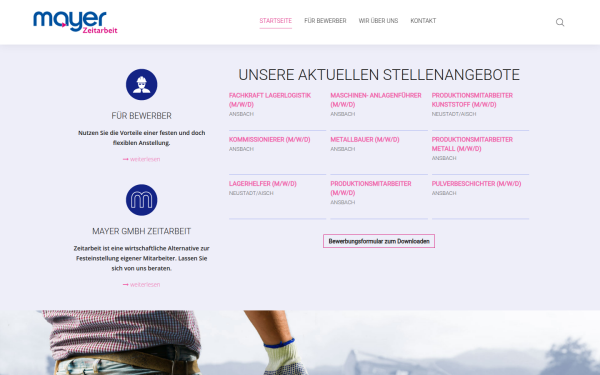The width and height of the screenshot is (600, 375).
Task: Open Wir über uns menu item
Action: tap(378, 21)
